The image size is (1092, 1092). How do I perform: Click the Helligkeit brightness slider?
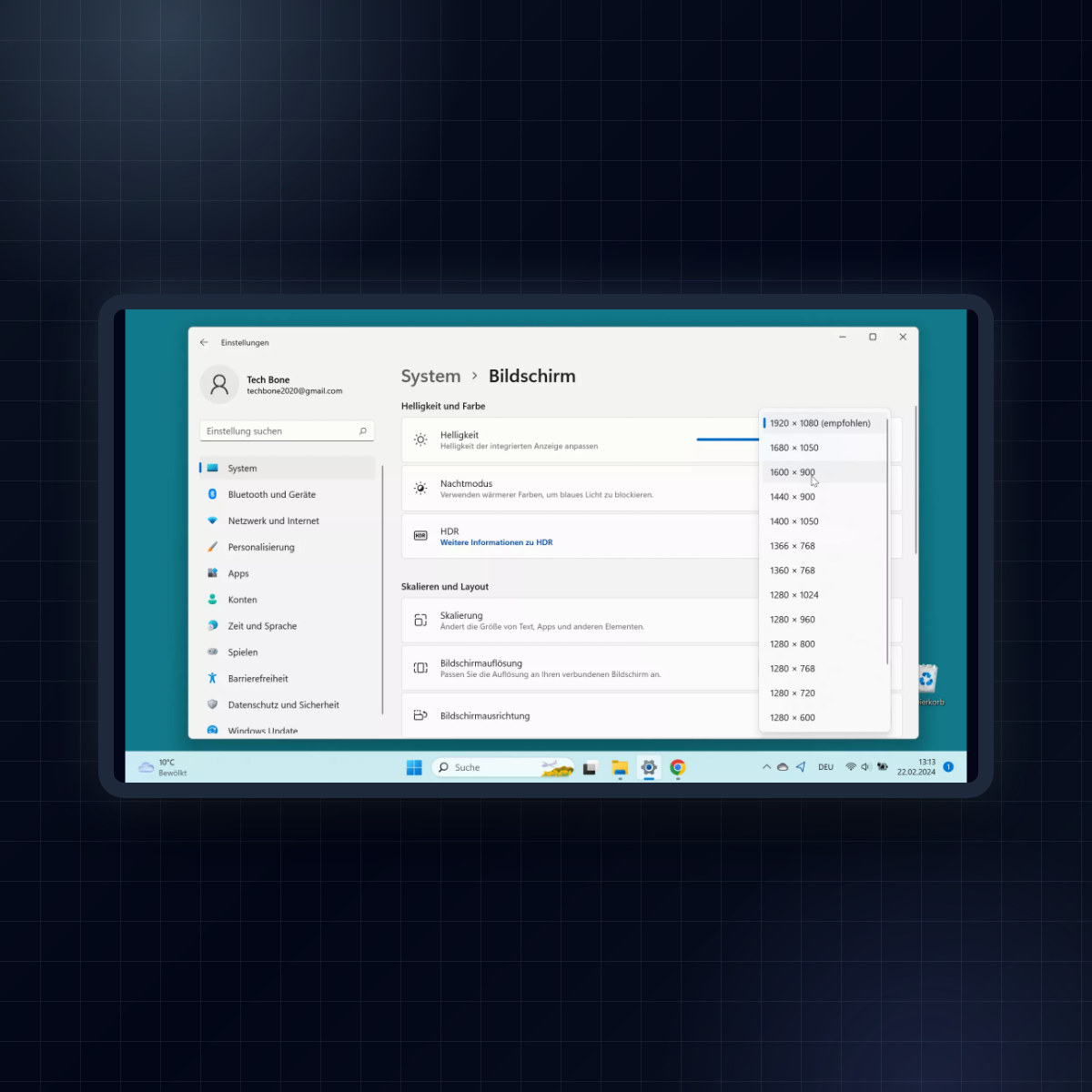click(727, 440)
